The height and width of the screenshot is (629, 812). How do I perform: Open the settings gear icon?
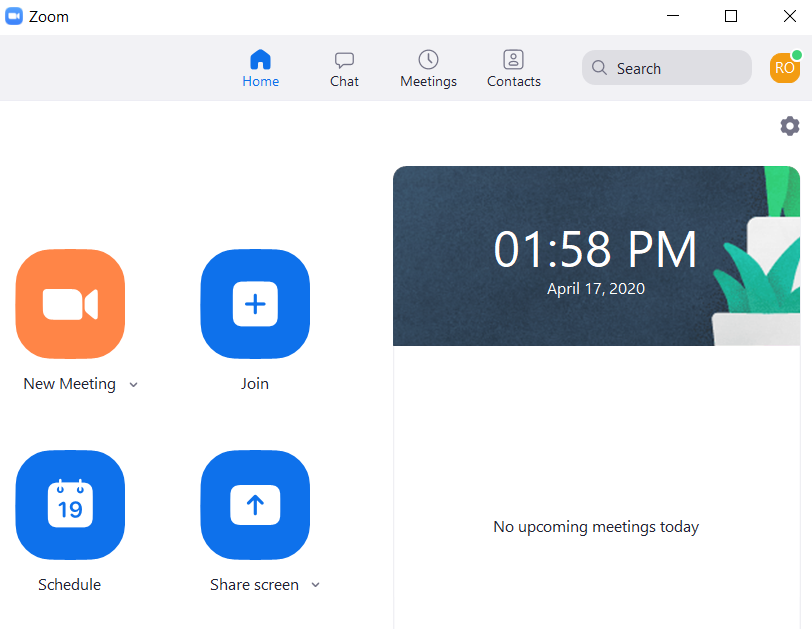(x=790, y=126)
